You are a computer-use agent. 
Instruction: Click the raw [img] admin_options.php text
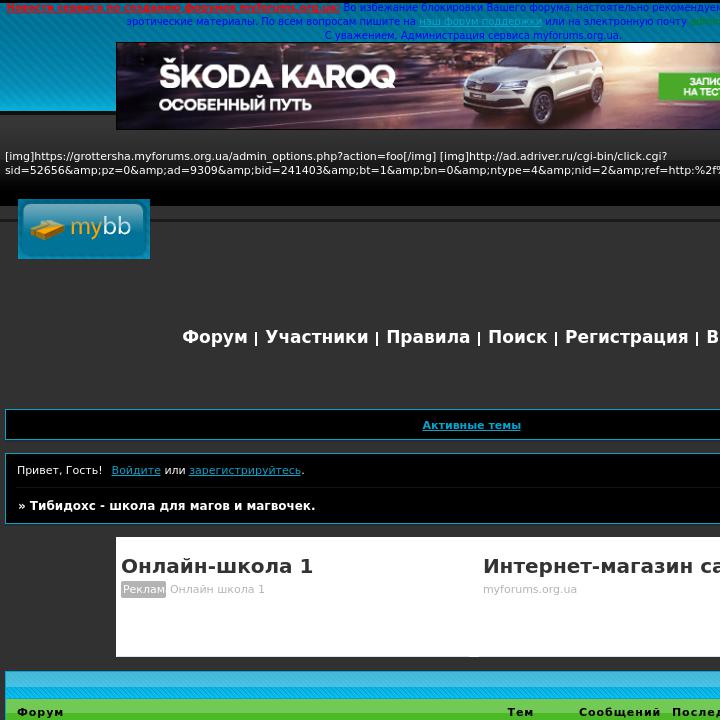(220, 156)
